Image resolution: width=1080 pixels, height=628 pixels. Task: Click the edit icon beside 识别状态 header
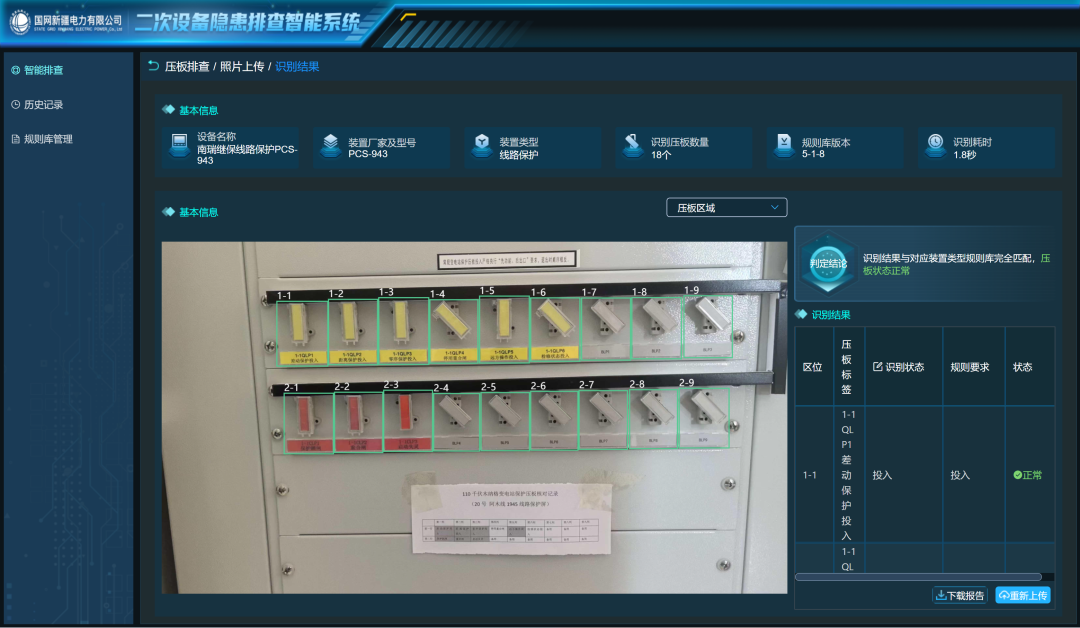click(878, 366)
